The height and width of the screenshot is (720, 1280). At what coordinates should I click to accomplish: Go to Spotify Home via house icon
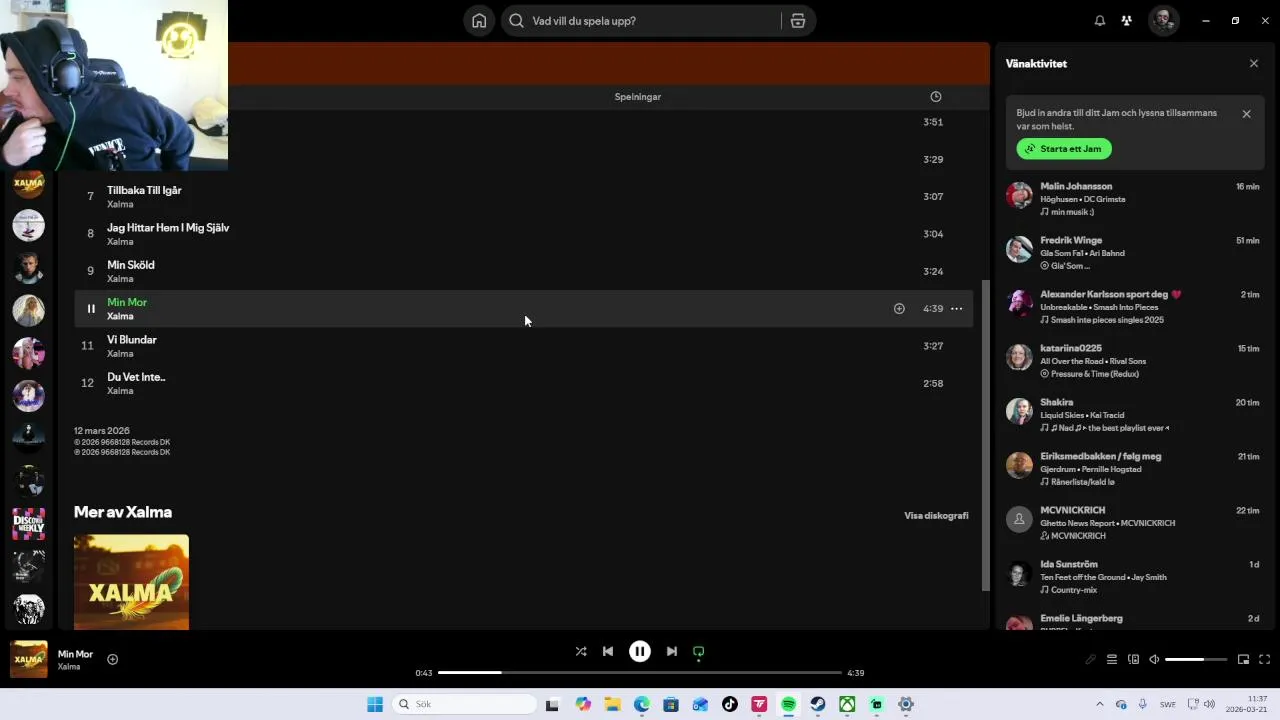point(479,21)
